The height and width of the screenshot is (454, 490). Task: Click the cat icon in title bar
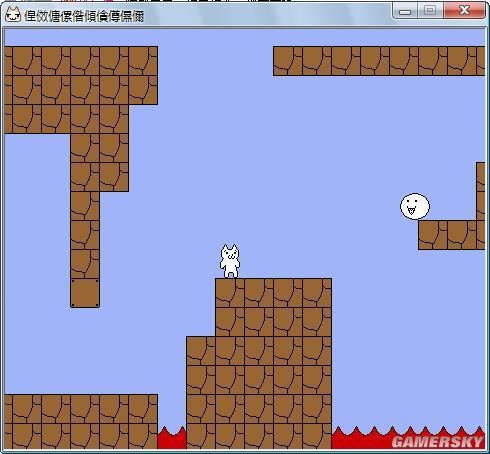pyautogui.click(x=13, y=14)
